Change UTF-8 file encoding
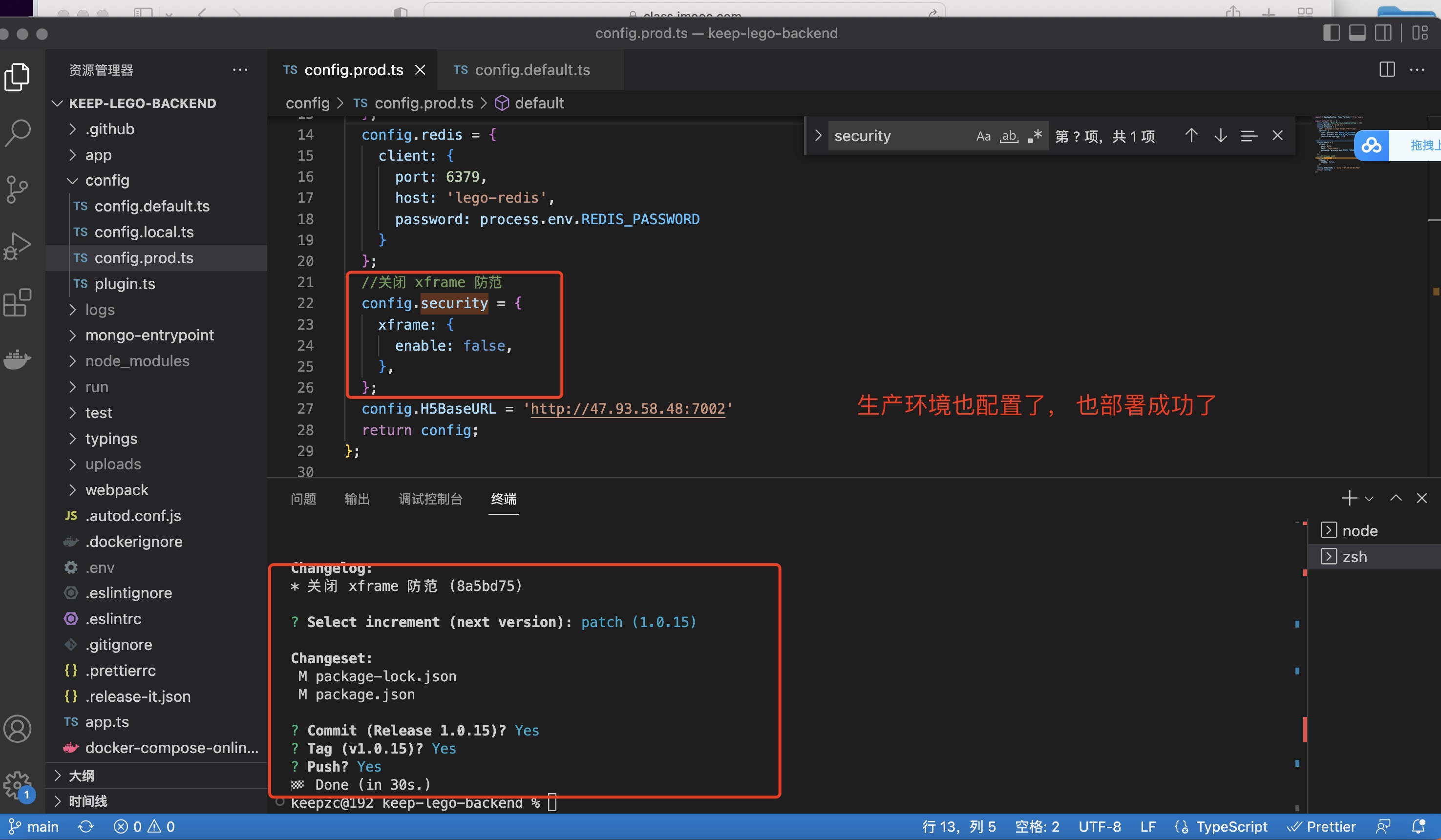The width and height of the screenshot is (1441, 840). click(x=1099, y=826)
